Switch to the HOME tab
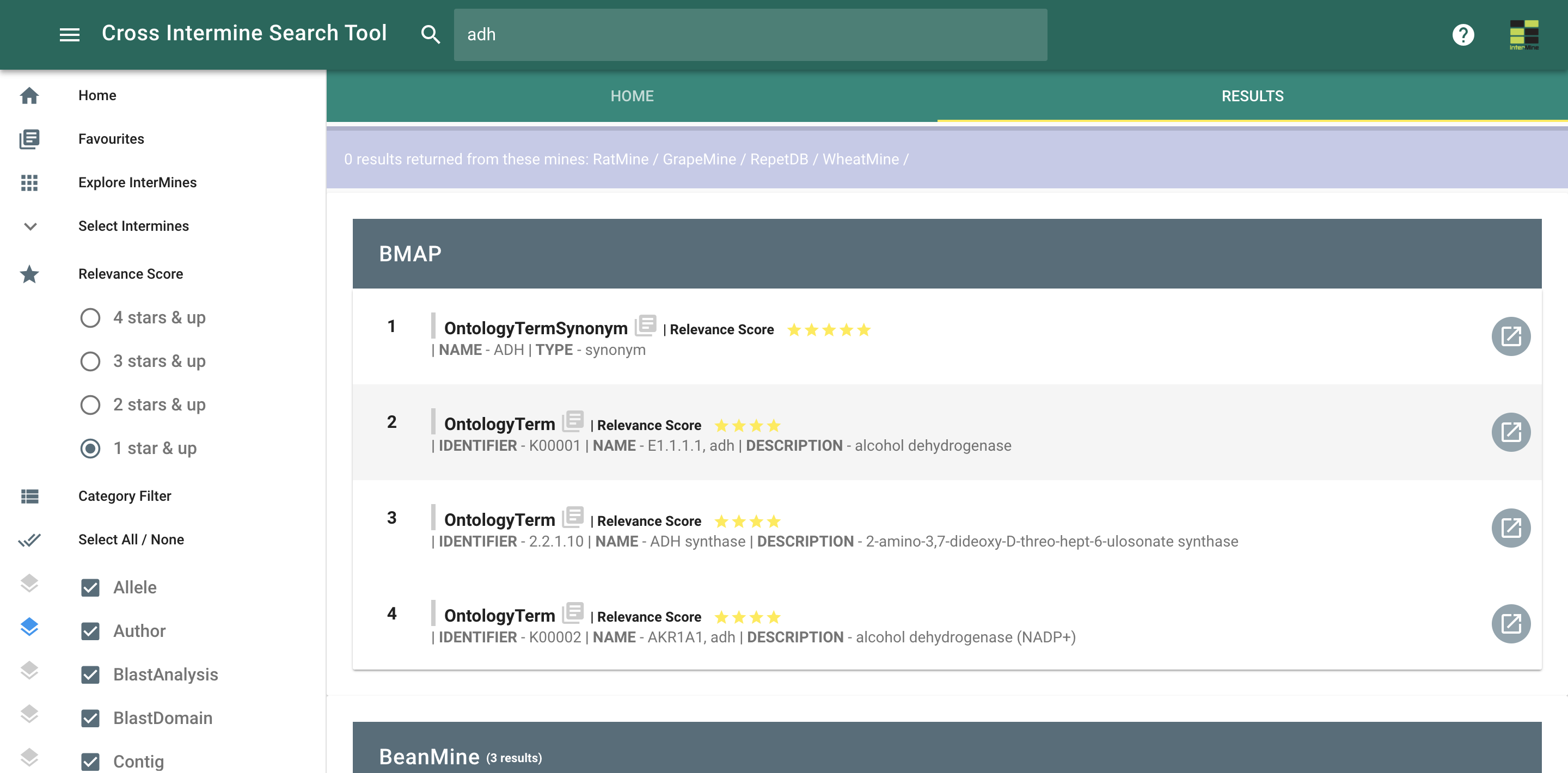 coord(631,96)
